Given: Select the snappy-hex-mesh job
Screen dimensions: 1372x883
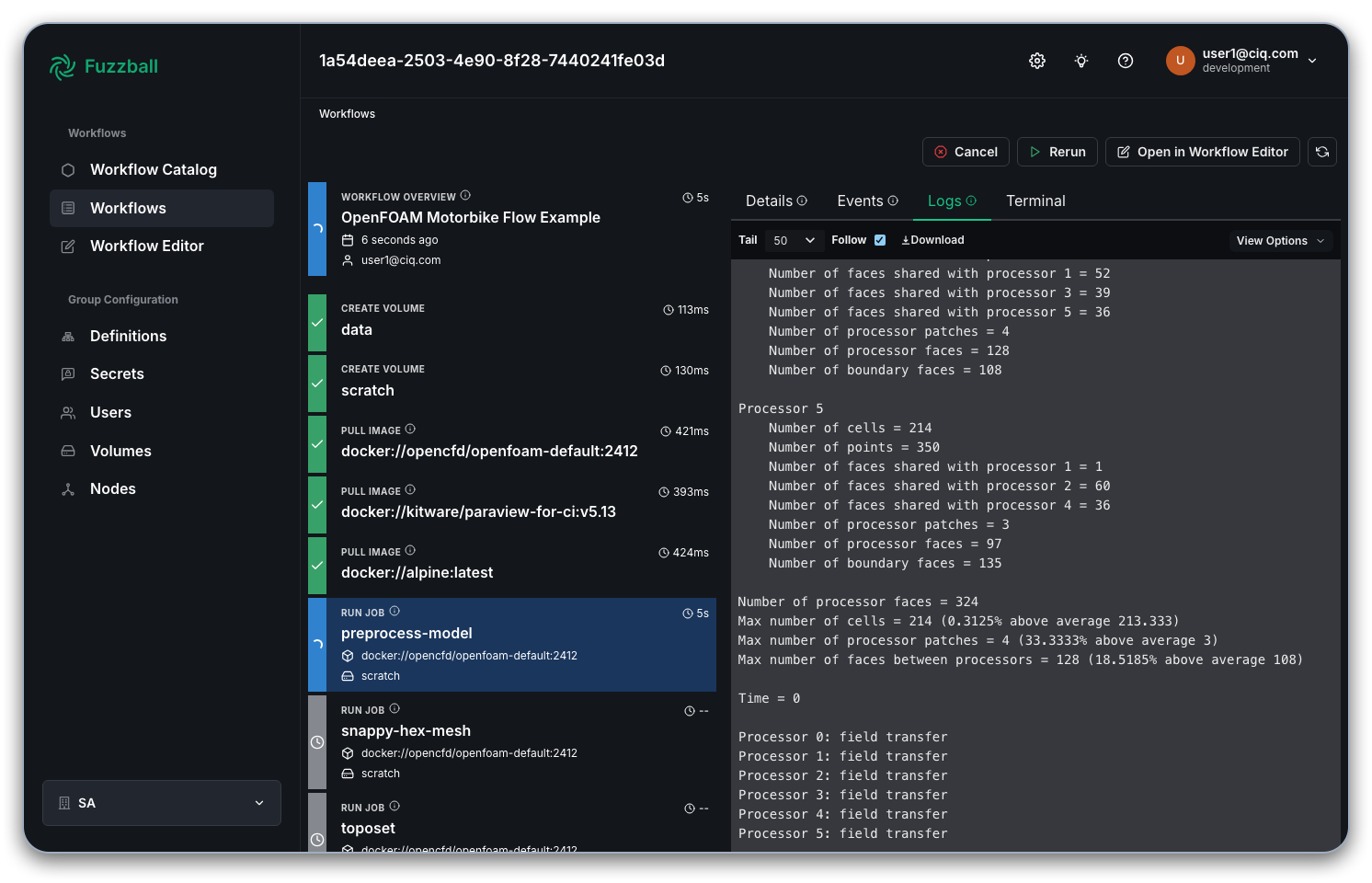Looking at the screenshot, I should (512, 742).
